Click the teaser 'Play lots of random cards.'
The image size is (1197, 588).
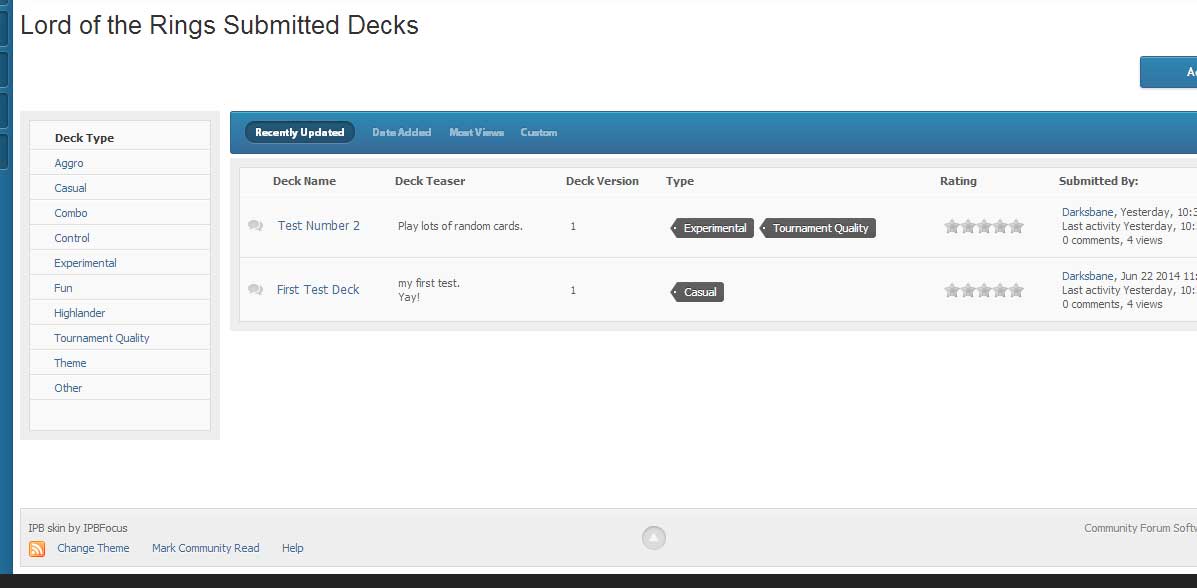click(460, 226)
